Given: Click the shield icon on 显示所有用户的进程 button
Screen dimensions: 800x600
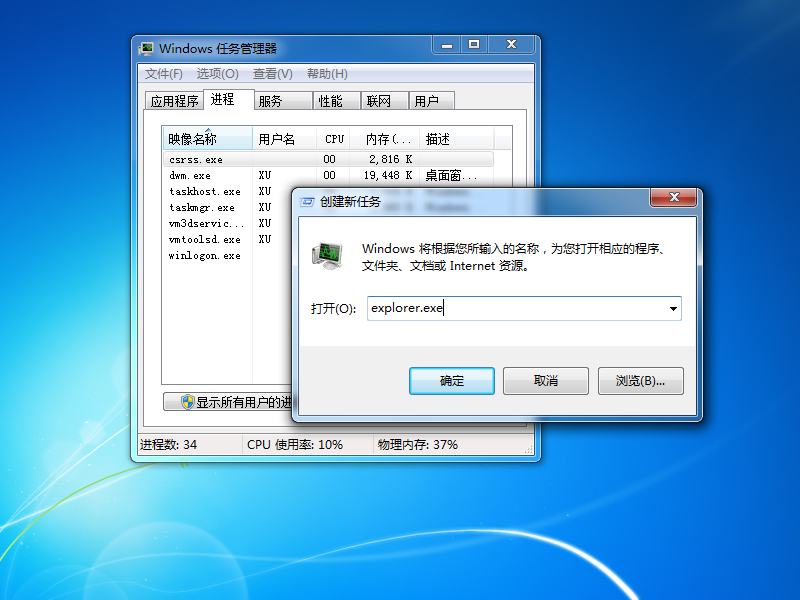Looking at the screenshot, I should click(187, 402).
